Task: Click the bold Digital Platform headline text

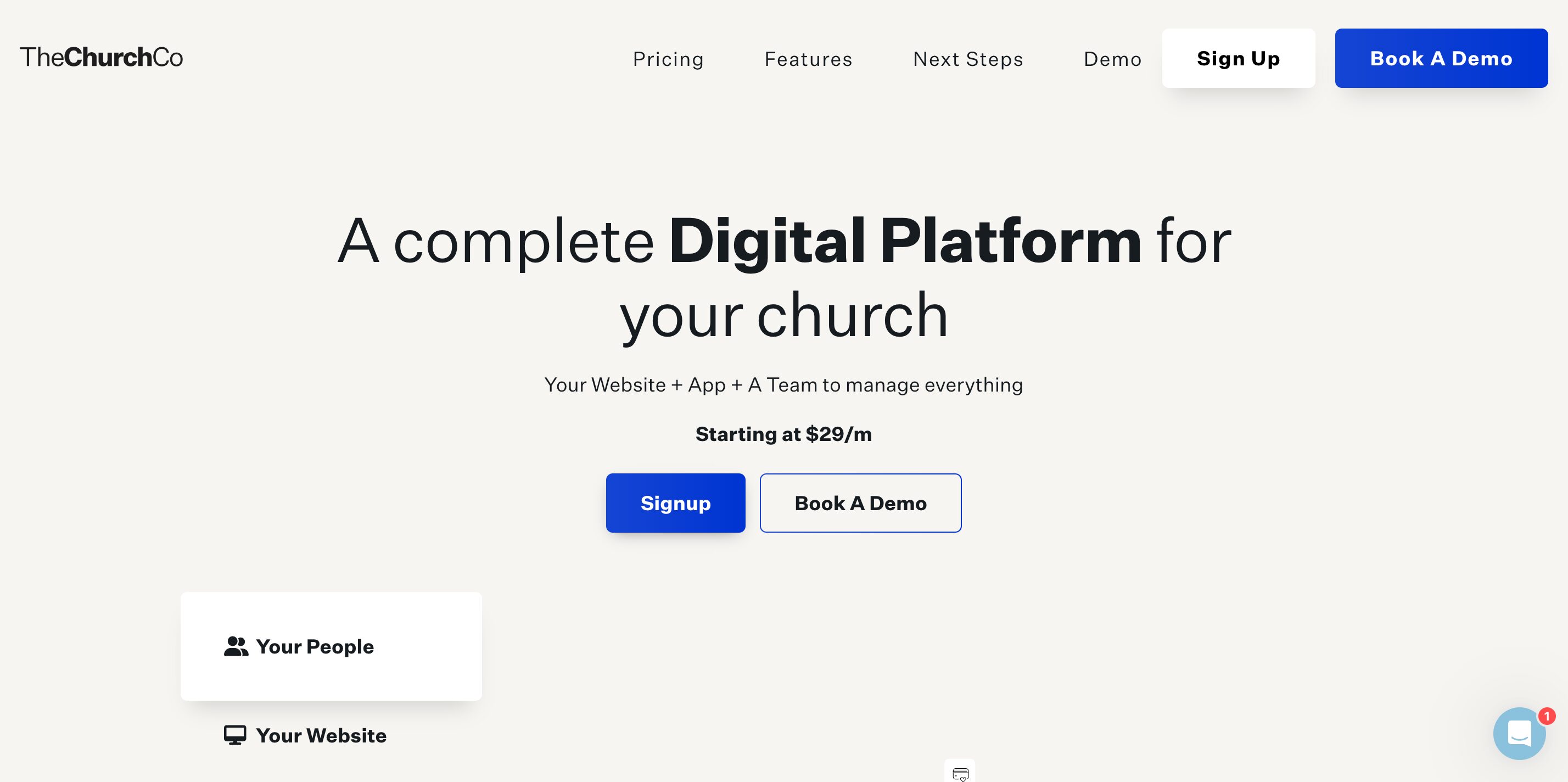Action: tap(905, 242)
